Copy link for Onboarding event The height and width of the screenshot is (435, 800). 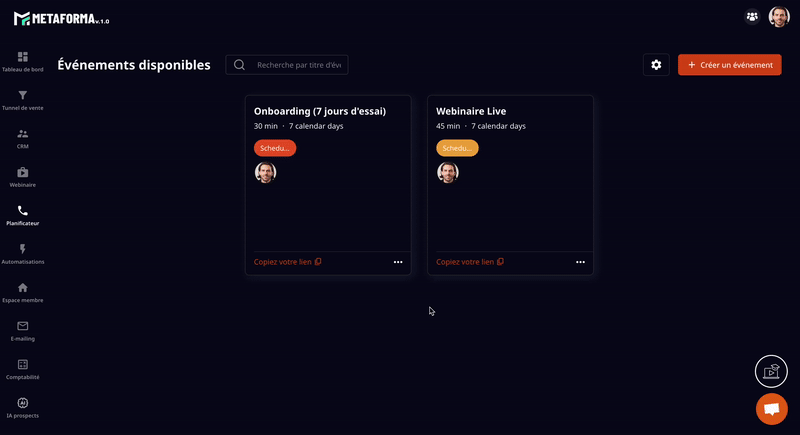click(288, 262)
